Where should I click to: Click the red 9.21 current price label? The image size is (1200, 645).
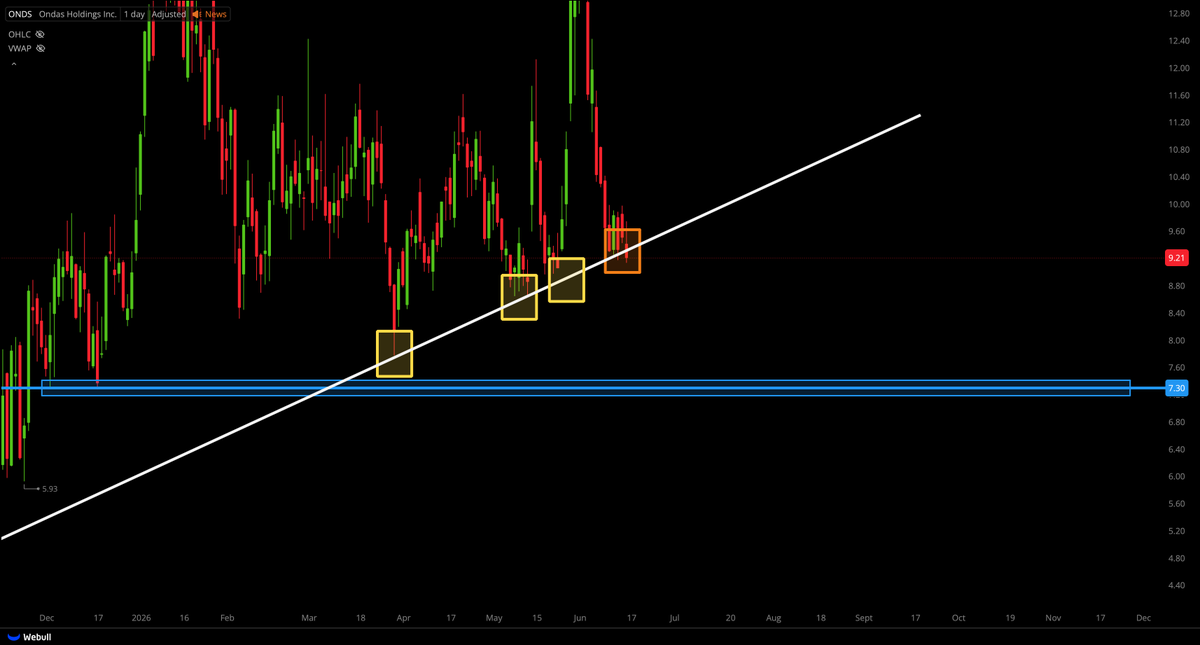click(1177, 258)
